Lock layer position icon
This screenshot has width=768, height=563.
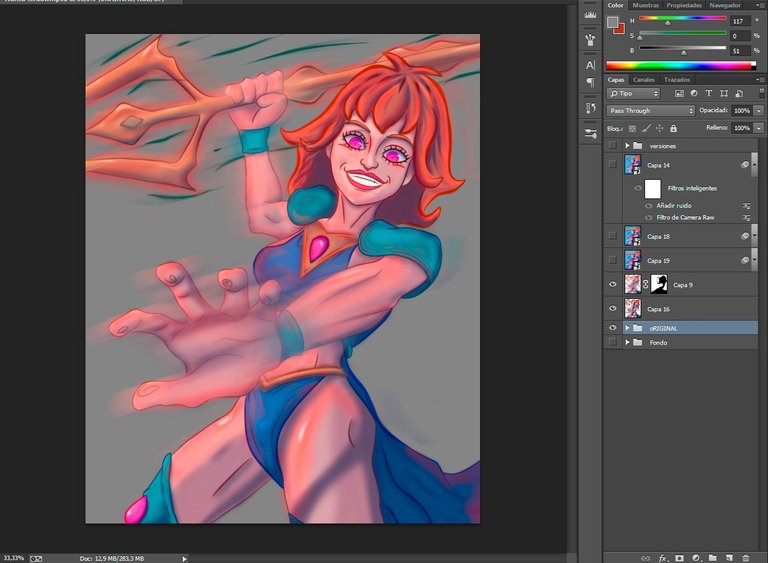tap(660, 128)
